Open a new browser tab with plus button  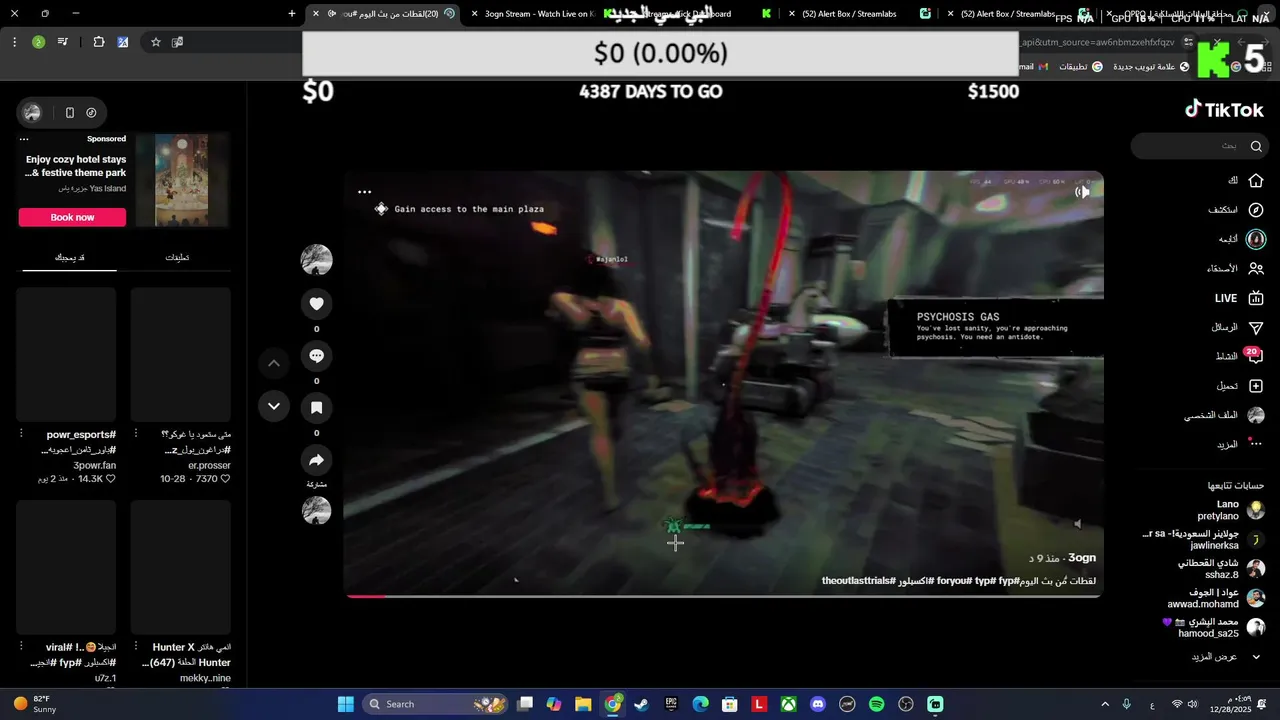[x=292, y=13]
